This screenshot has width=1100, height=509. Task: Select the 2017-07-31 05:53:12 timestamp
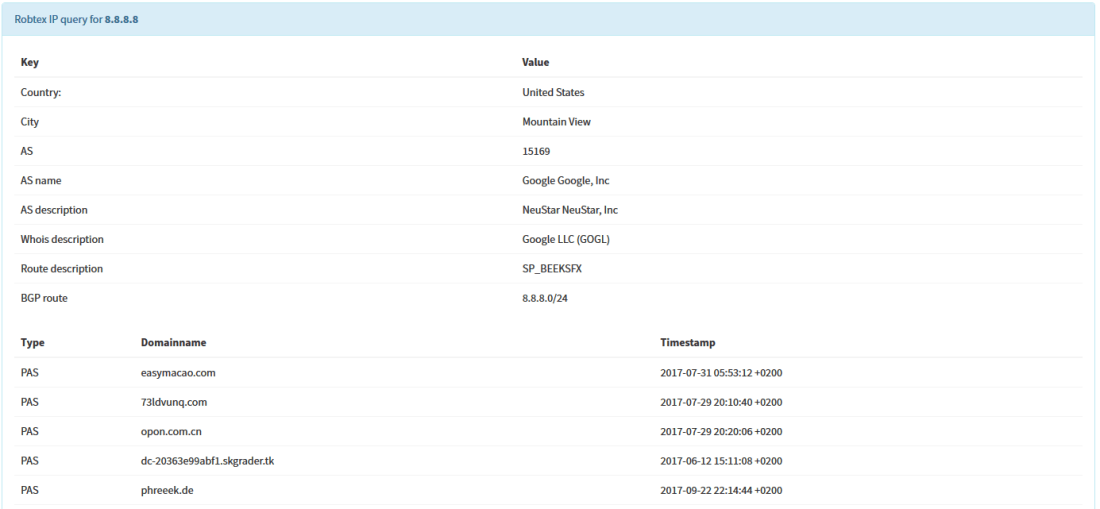pos(721,373)
